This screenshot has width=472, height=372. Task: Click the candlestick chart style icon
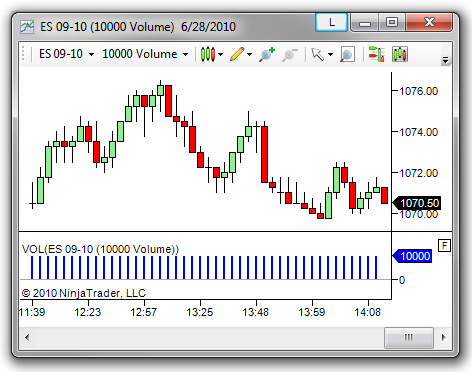point(207,54)
